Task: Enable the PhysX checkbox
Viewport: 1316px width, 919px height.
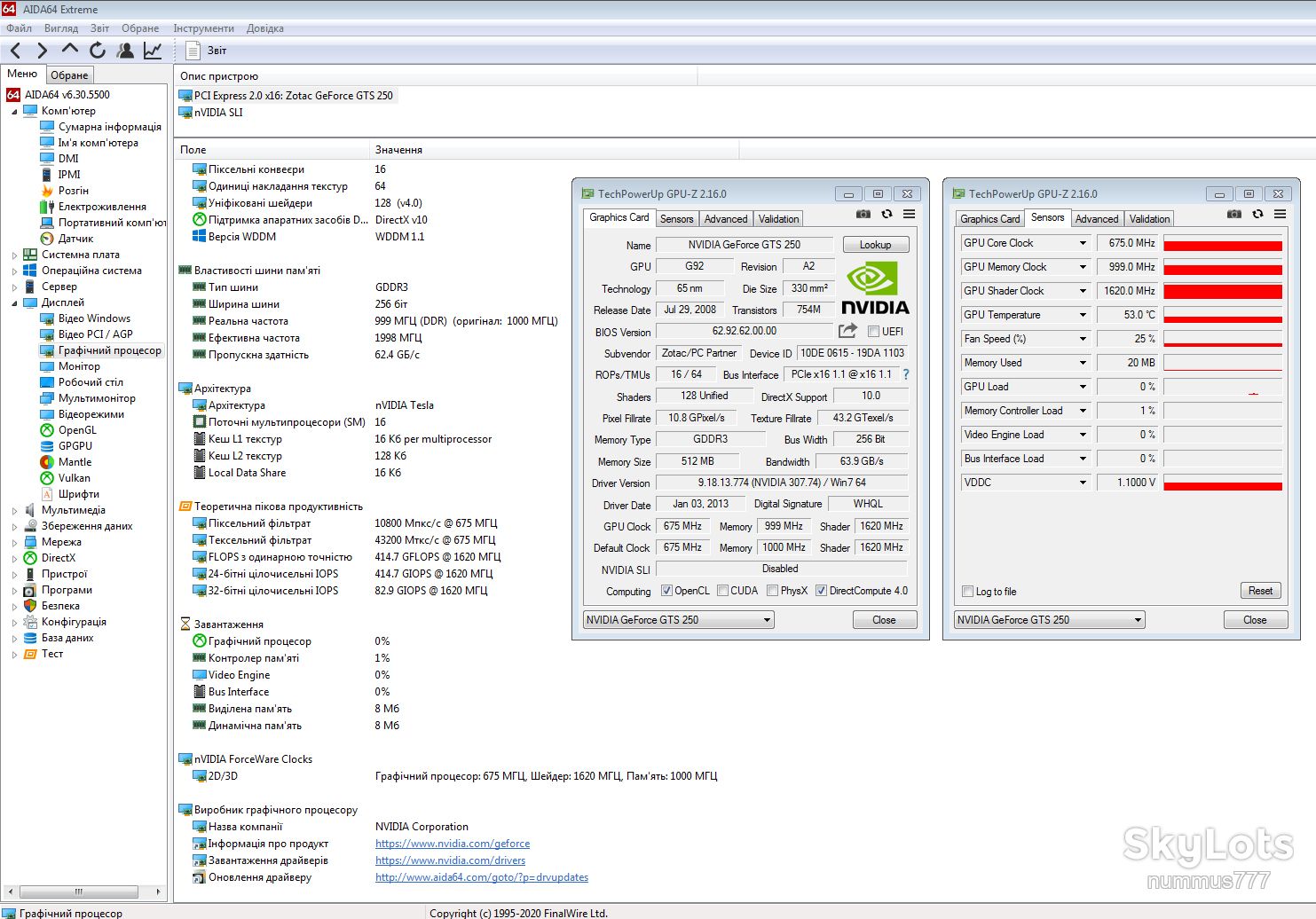Action: pos(773,591)
